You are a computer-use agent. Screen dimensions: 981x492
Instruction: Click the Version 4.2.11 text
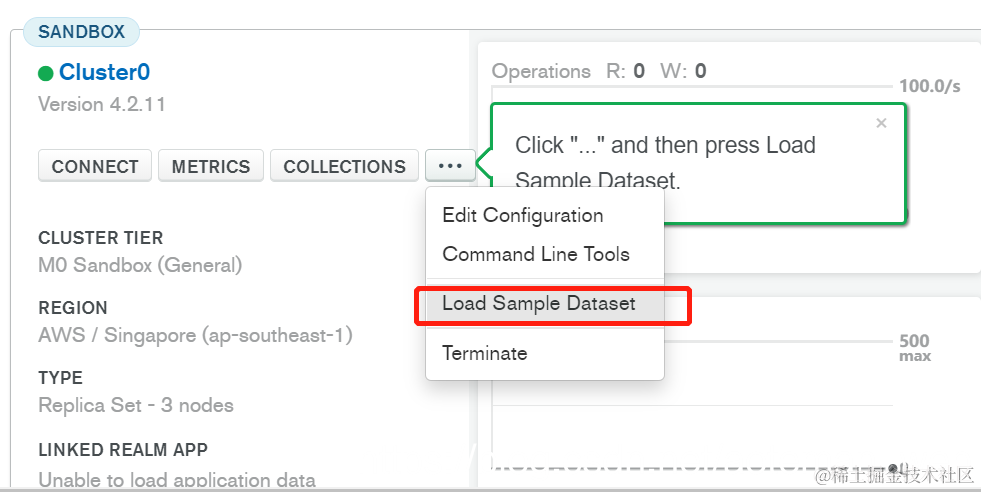tap(102, 104)
